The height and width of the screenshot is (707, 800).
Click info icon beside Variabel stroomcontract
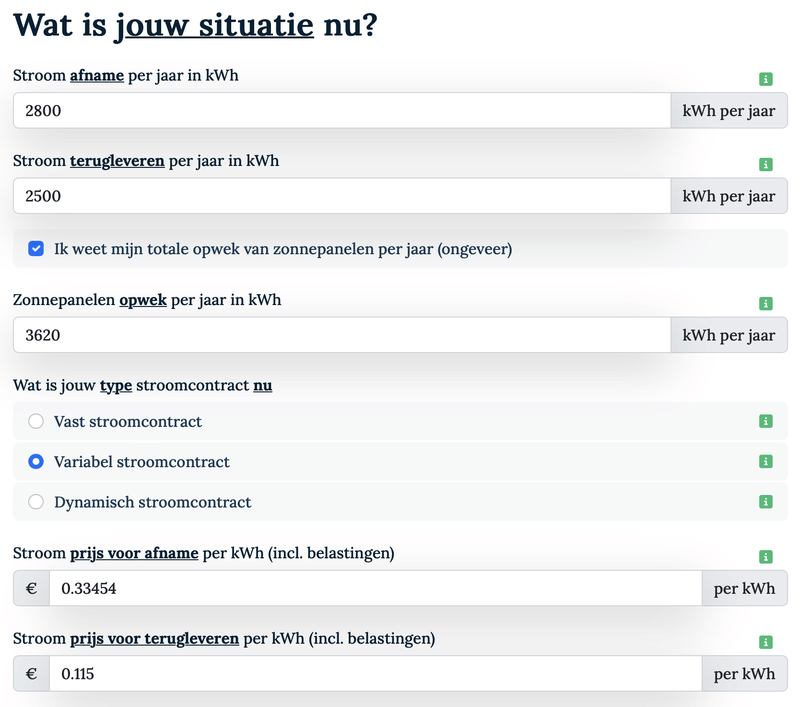pyautogui.click(x=766, y=462)
